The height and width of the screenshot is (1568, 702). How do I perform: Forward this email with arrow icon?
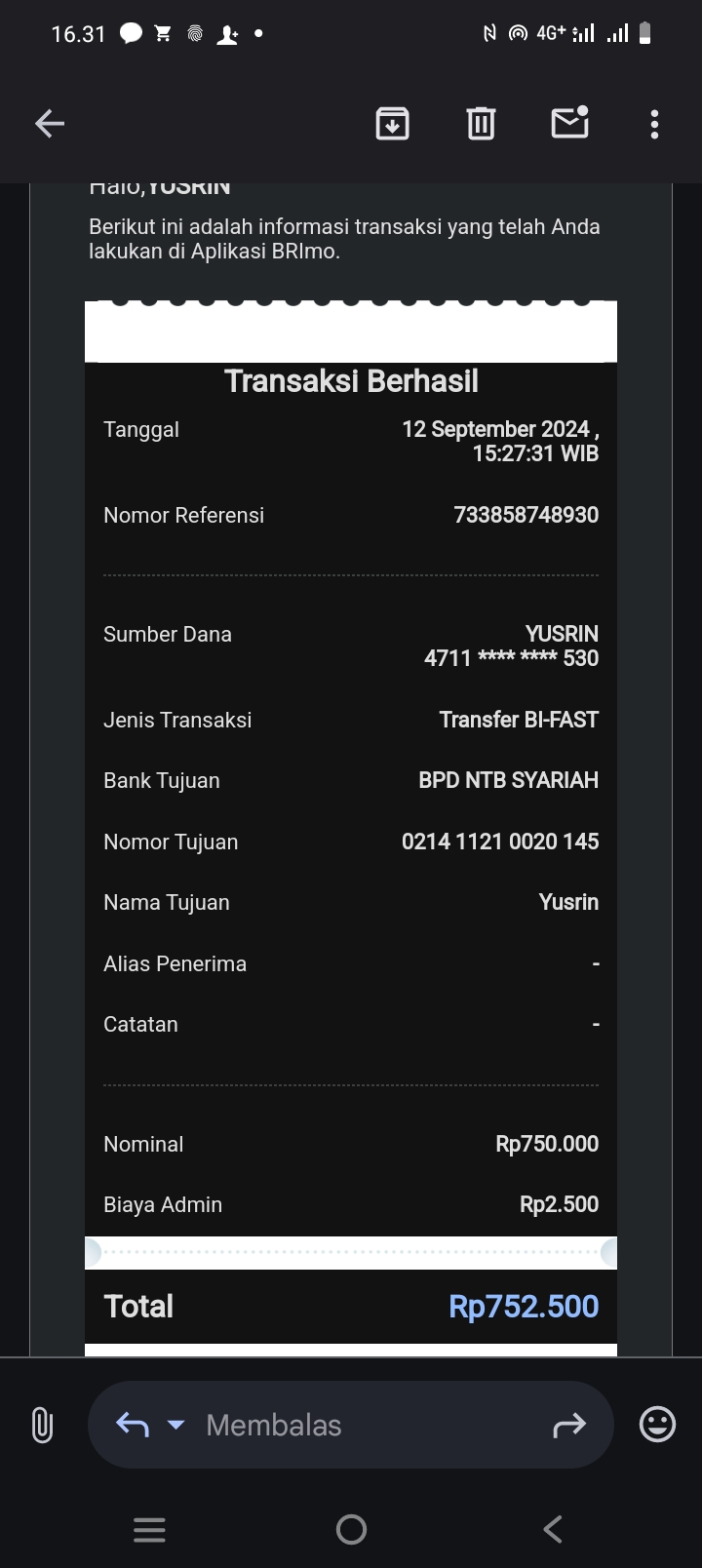click(568, 1425)
